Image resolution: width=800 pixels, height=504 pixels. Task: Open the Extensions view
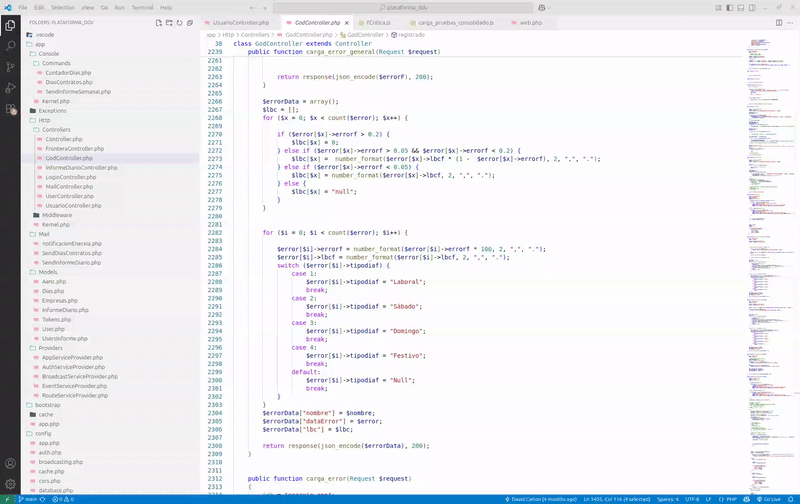(x=11, y=109)
